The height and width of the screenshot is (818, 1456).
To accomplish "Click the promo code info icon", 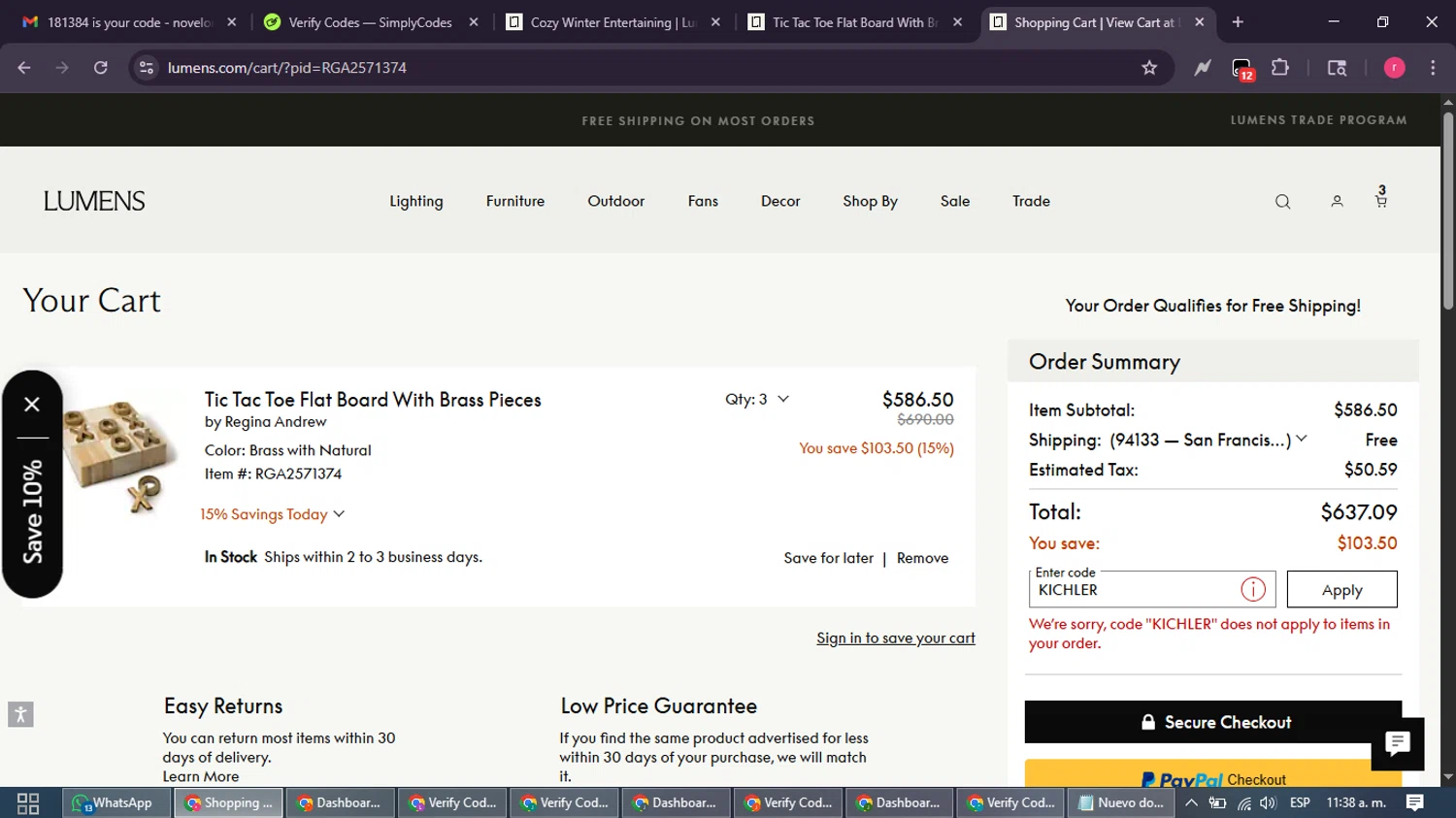I will tap(1253, 590).
